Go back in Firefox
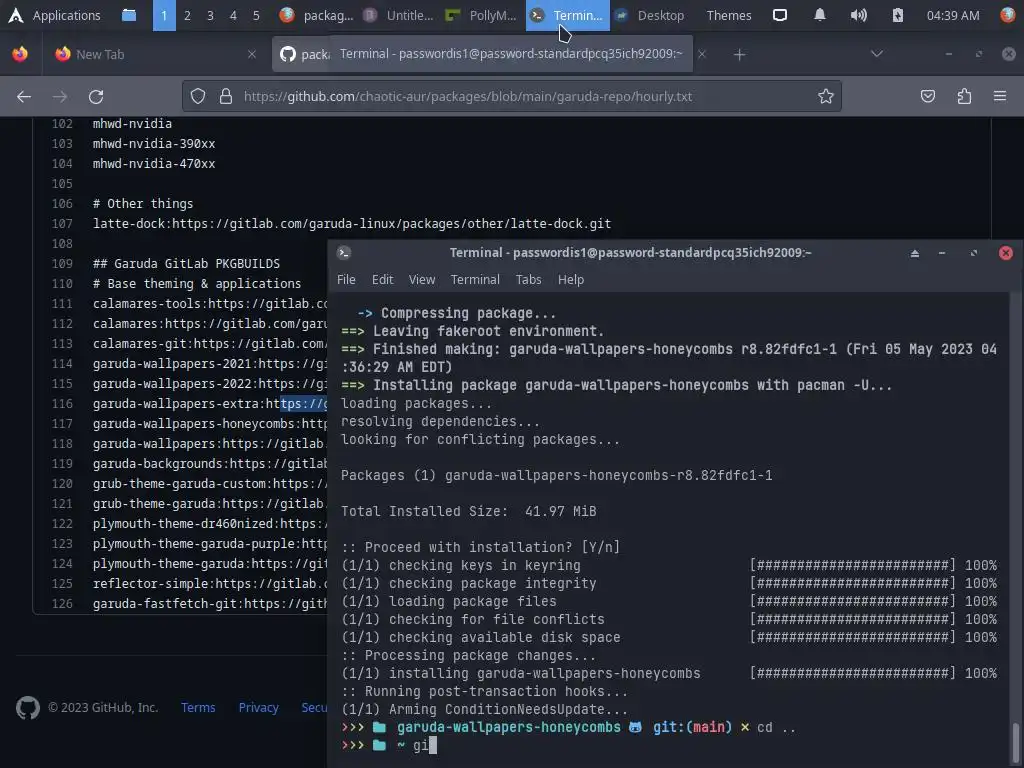This screenshot has width=1024, height=768. [24, 97]
